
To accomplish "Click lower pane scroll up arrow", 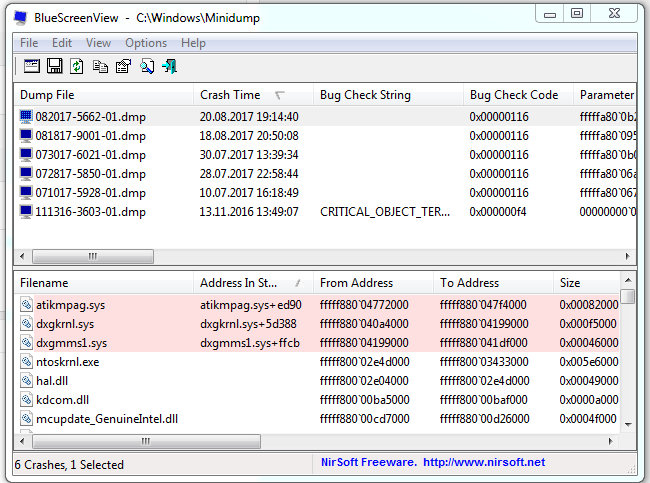I will click(x=628, y=280).
